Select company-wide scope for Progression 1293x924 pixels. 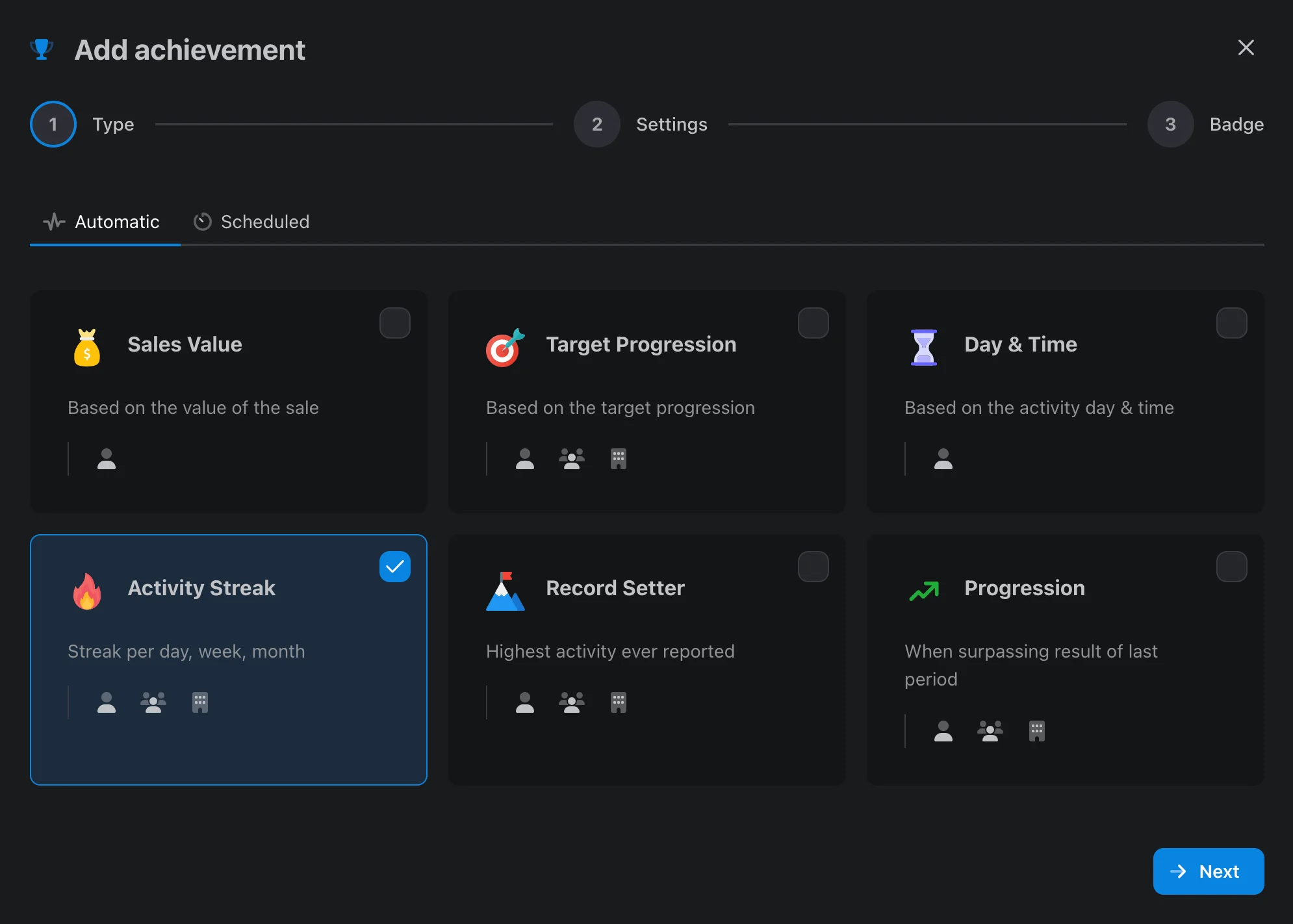click(1036, 730)
